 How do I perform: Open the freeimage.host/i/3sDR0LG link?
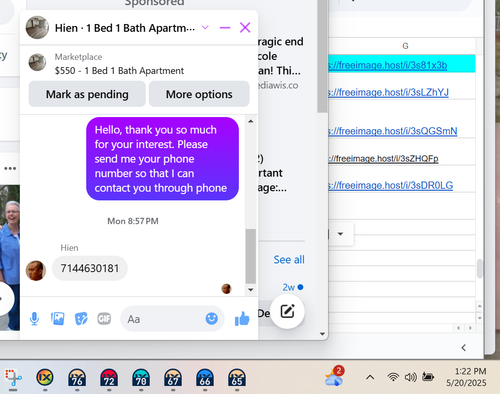pyautogui.click(x=391, y=185)
